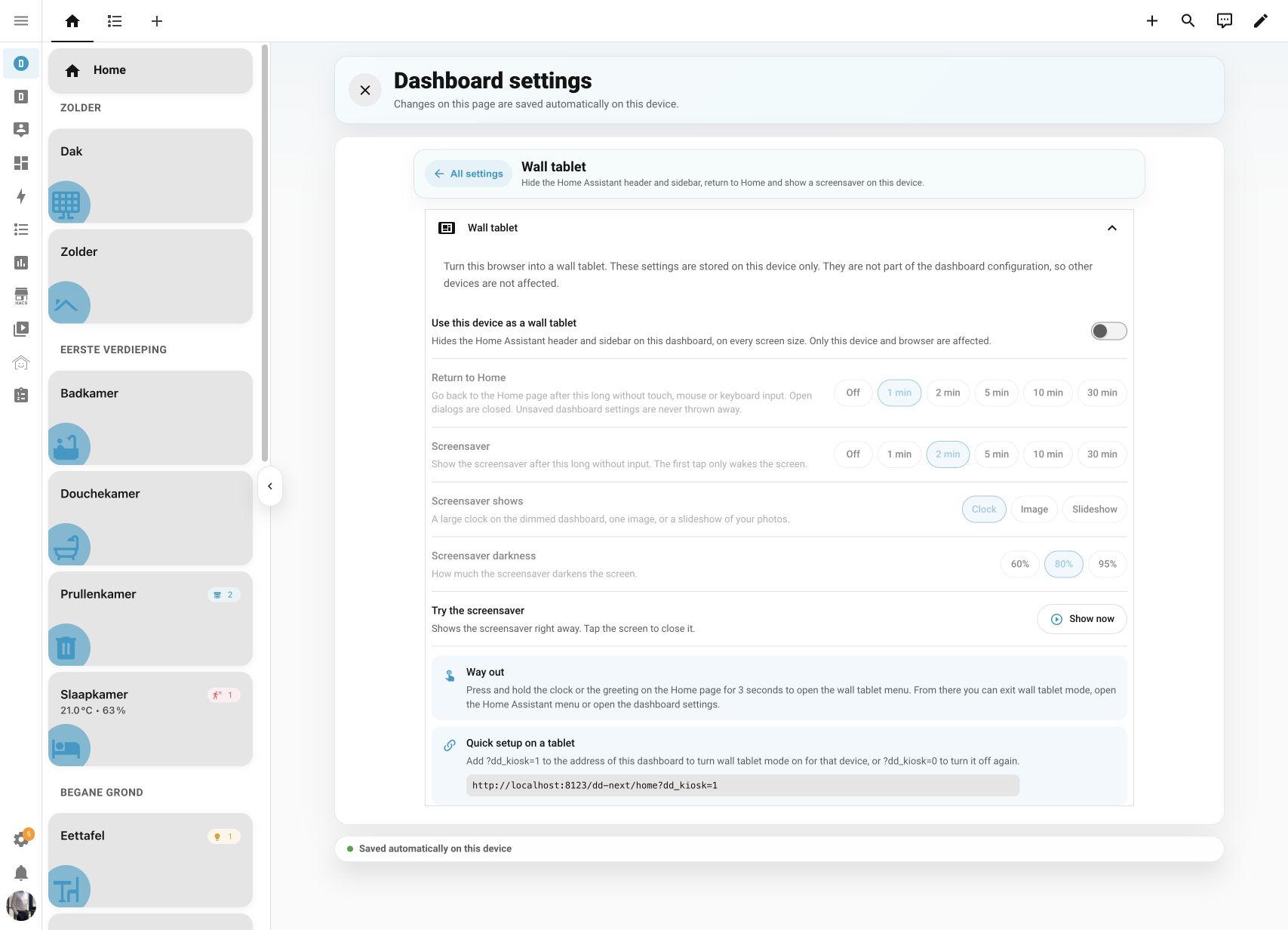The height and width of the screenshot is (930, 1288).
Task: Open Settings gear with notification badge
Action: [x=21, y=839]
